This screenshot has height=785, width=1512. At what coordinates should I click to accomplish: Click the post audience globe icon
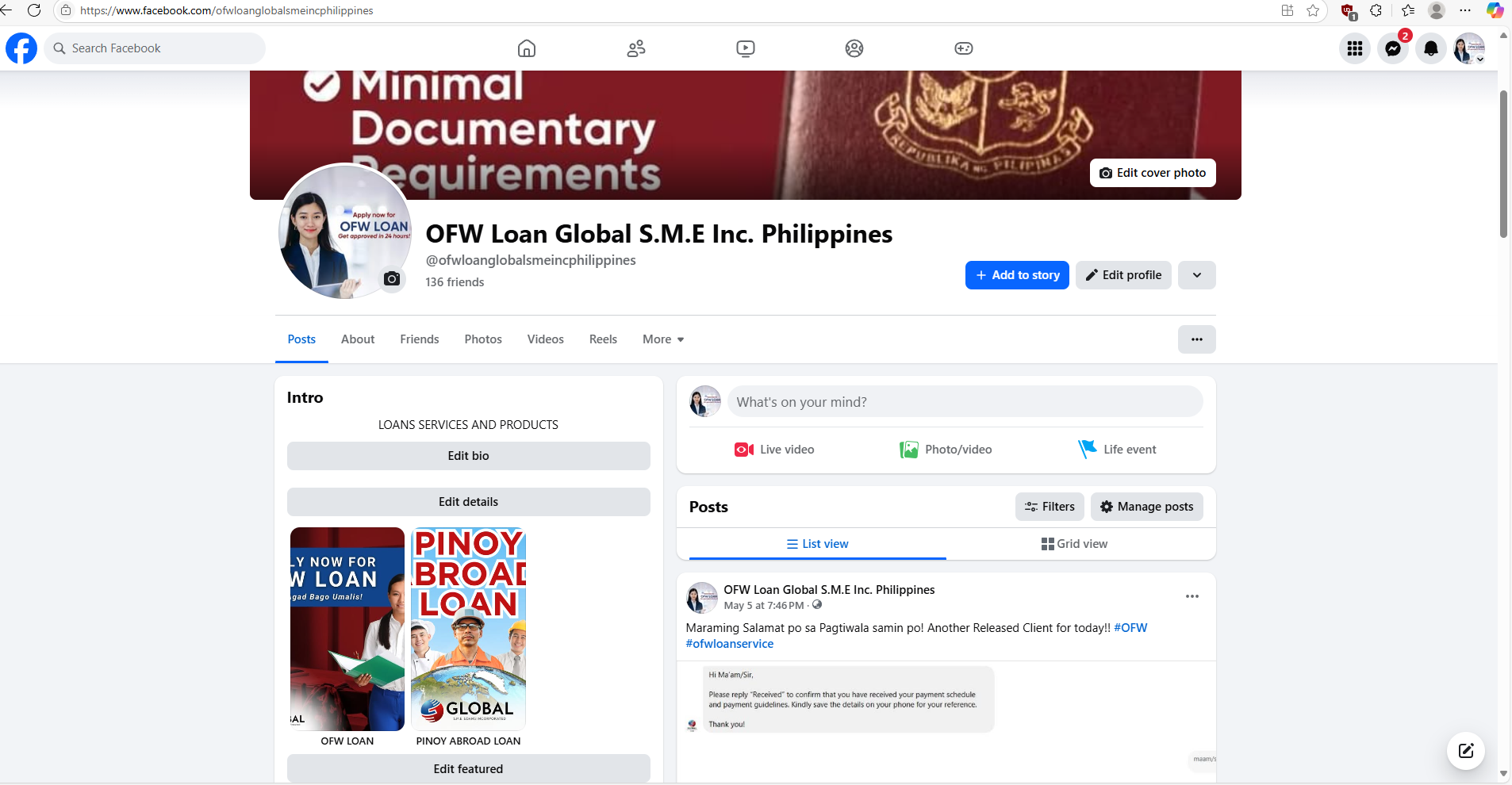(x=817, y=605)
